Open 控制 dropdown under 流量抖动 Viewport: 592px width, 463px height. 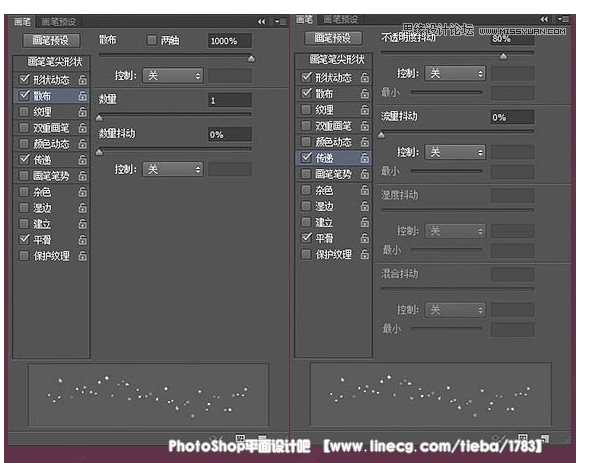(455, 152)
